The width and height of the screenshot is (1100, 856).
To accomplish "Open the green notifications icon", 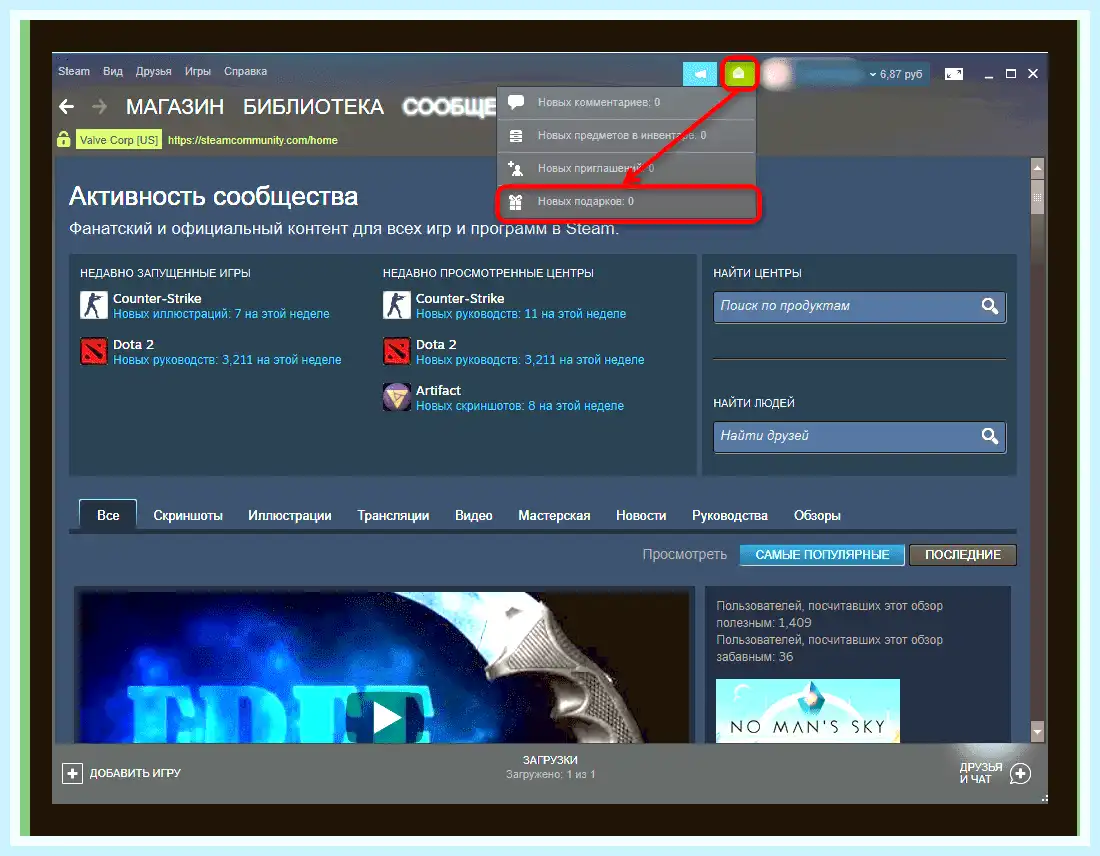I will 739,73.
